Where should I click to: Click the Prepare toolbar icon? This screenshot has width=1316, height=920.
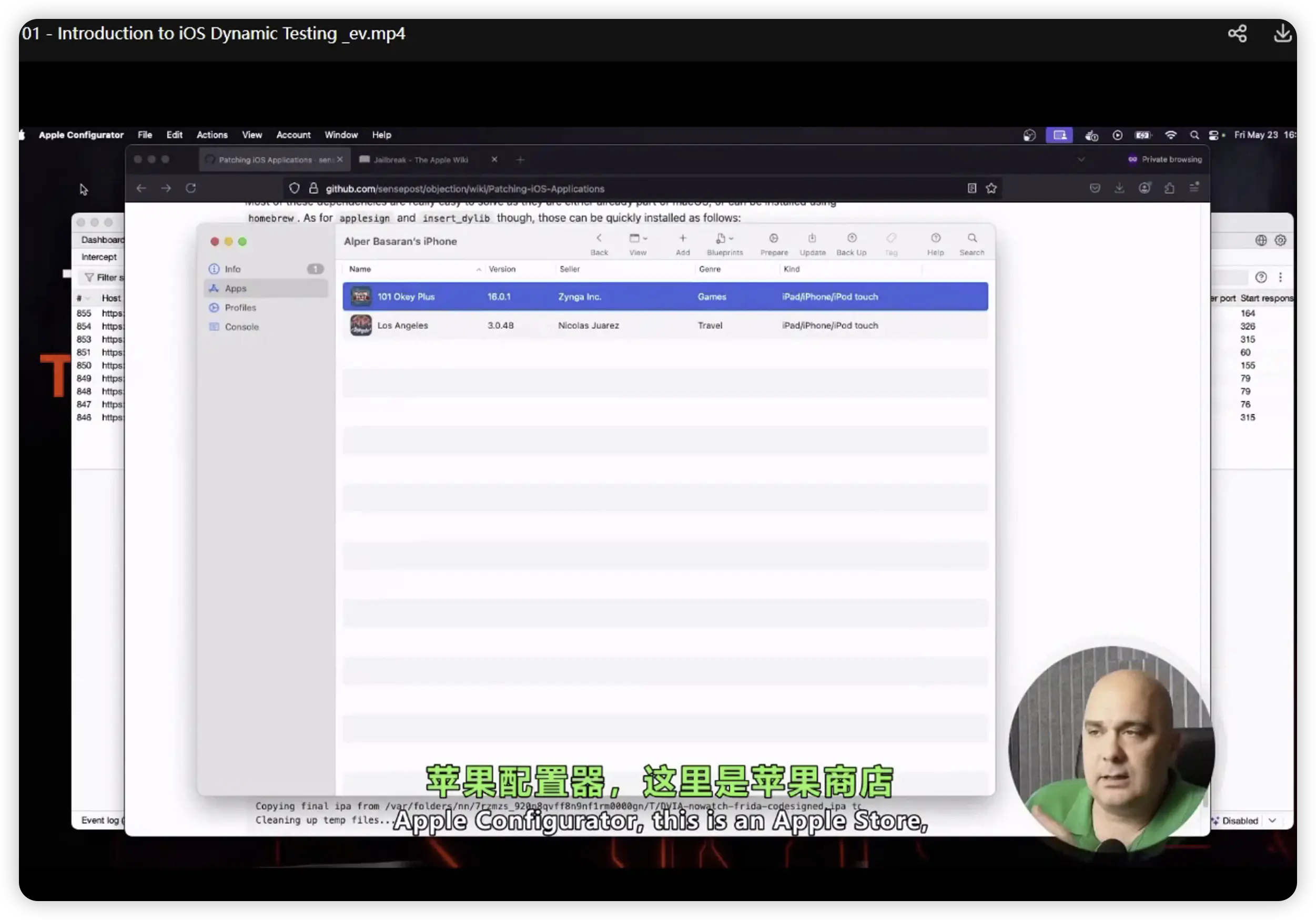click(773, 238)
